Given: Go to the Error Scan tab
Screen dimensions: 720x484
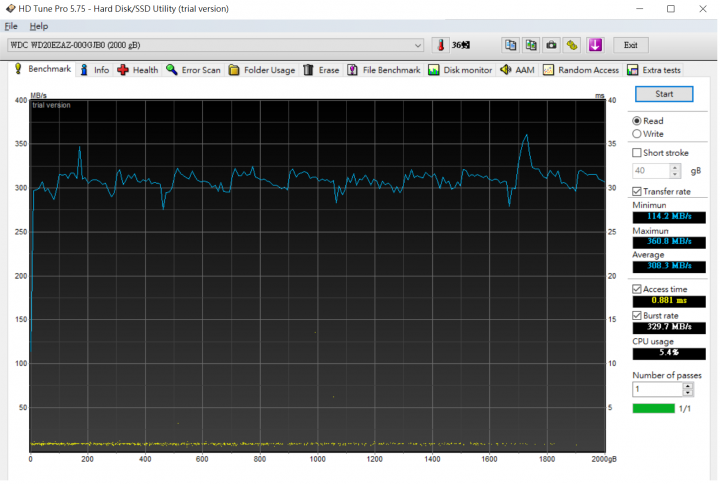Looking at the screenshot, I should [193, 70].
